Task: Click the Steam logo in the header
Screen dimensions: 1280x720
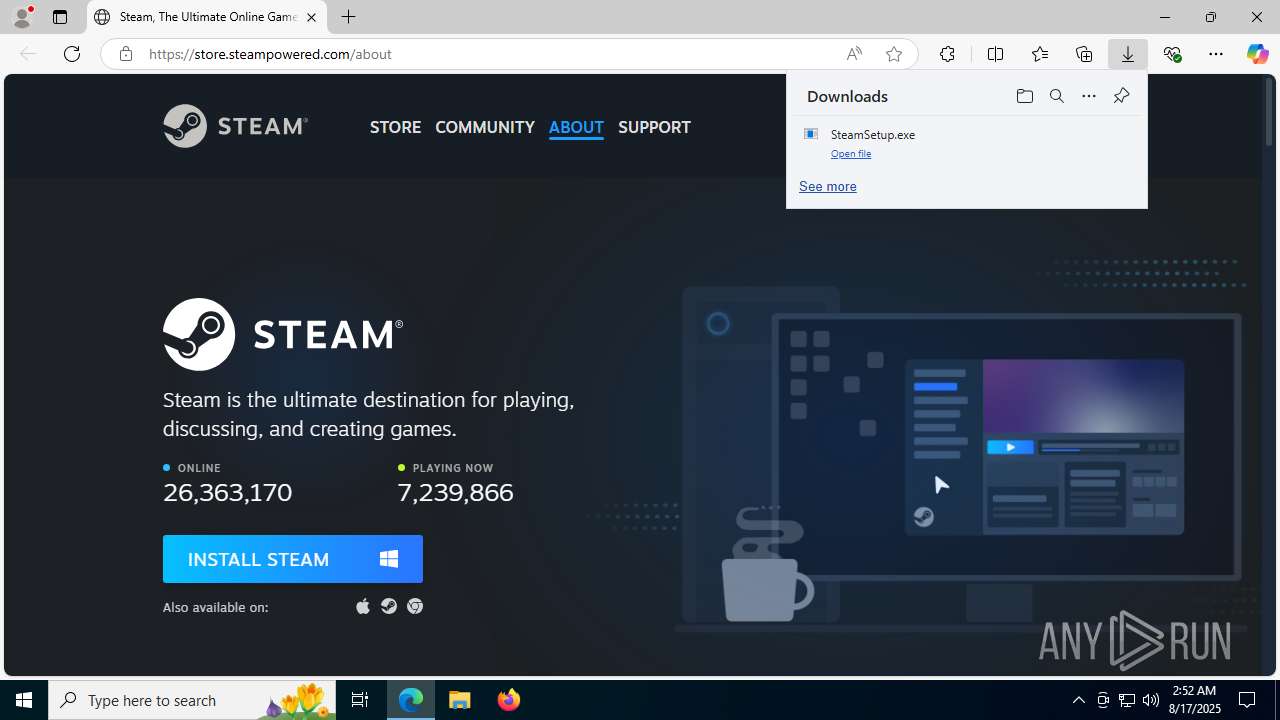Action: (x=235, y=126)
